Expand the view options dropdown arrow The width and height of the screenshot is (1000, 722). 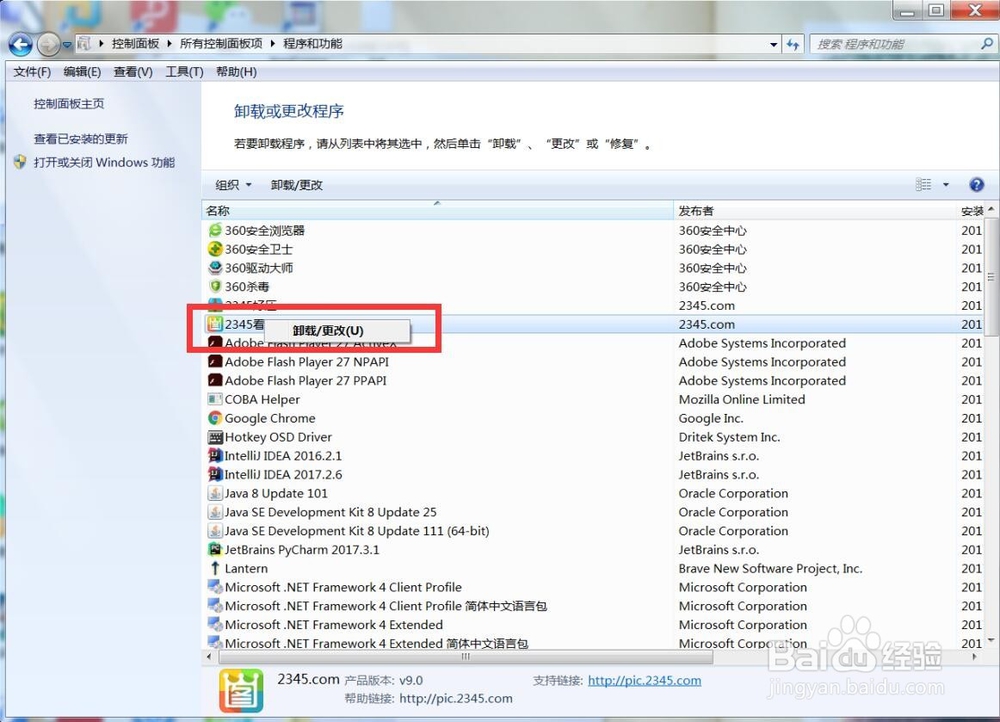946,185
